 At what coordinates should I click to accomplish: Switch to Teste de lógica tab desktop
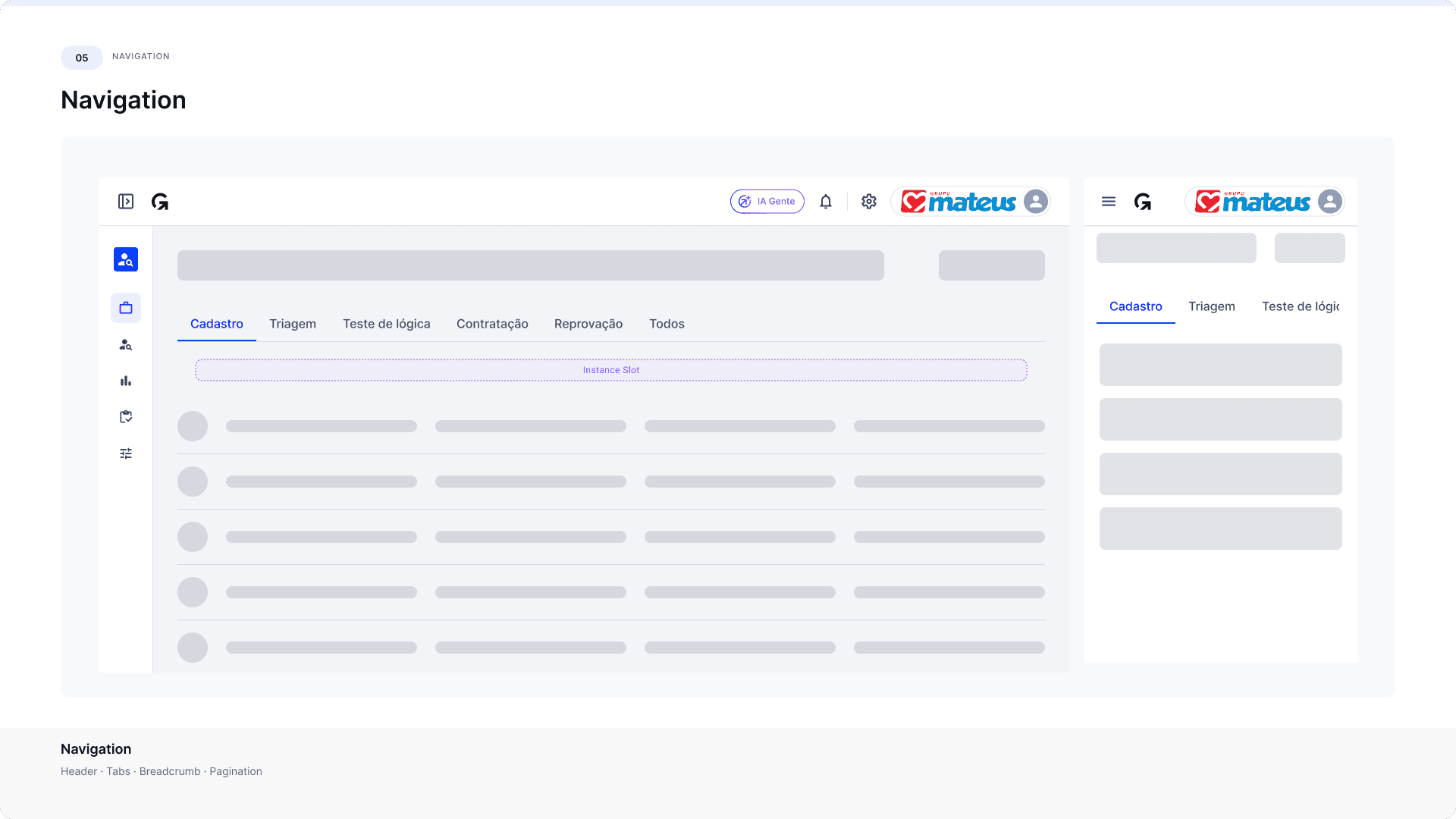click(x=387, y=324)
